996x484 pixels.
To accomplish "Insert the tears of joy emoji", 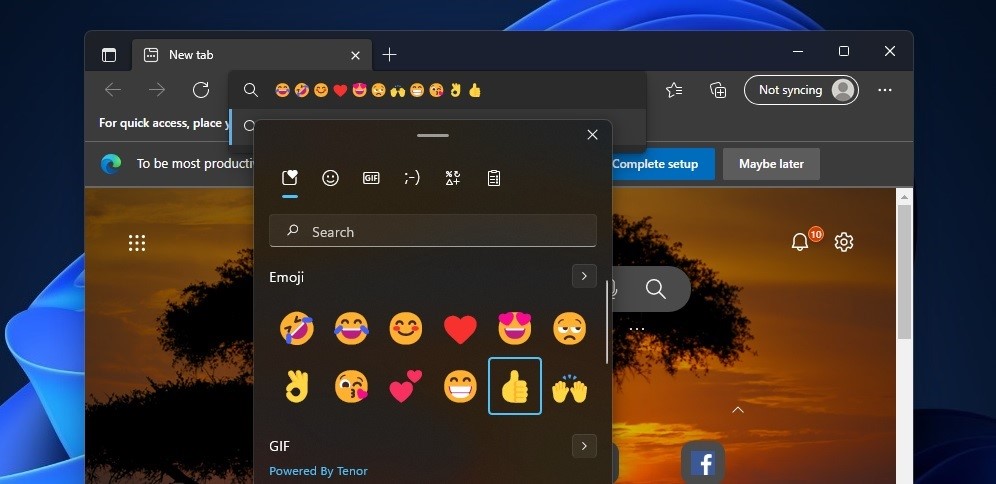I will [351, 329].
